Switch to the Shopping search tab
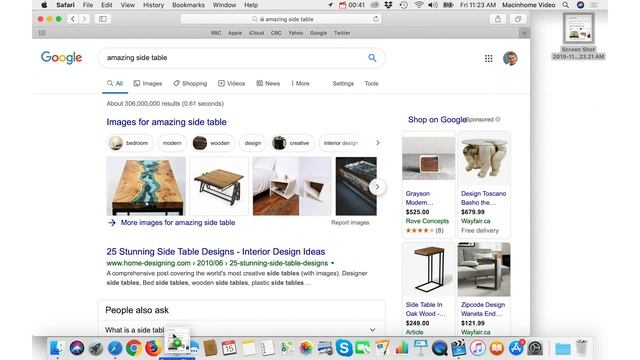 (x=190, y=84)
